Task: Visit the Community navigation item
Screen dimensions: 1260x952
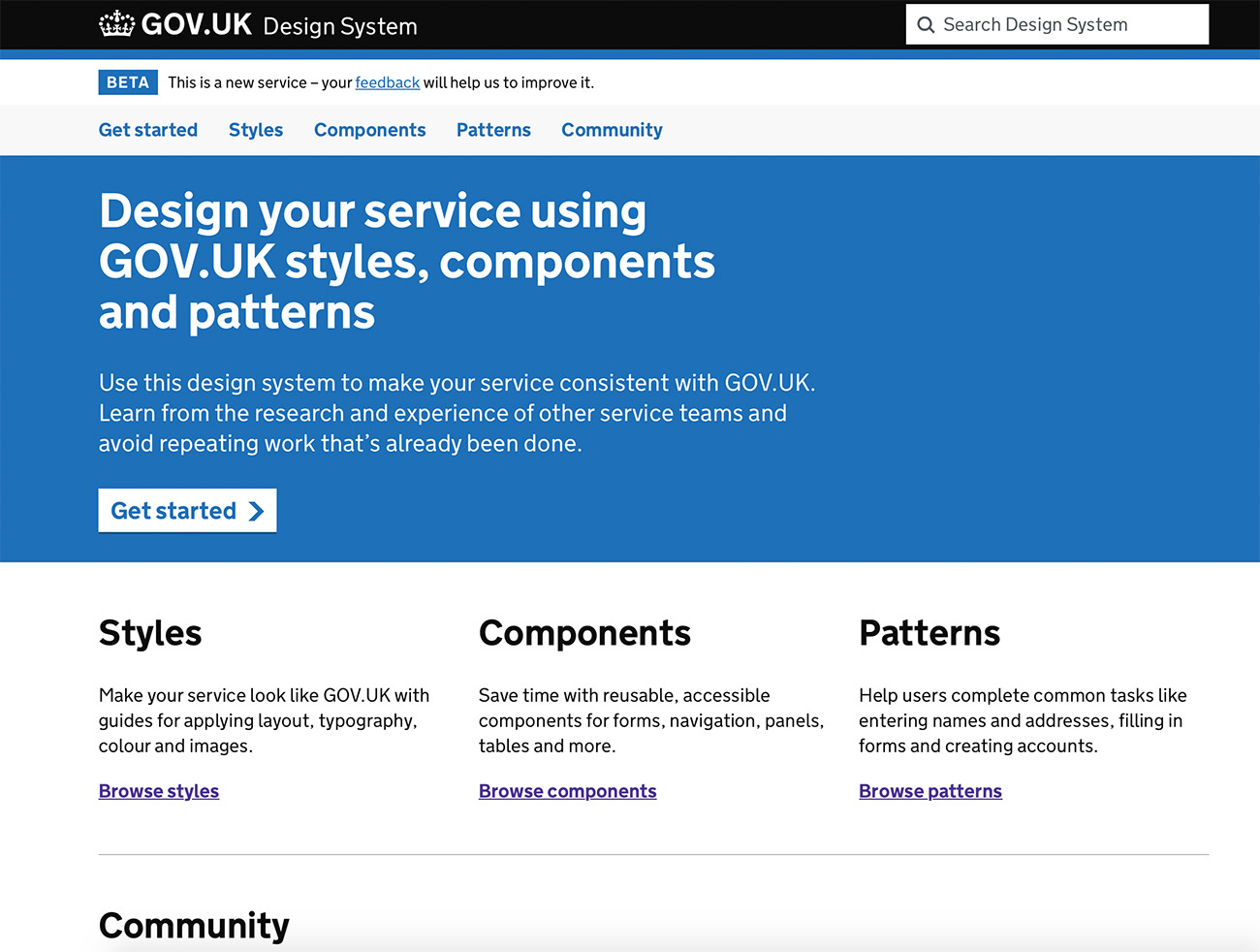Action: pos(612,130)
